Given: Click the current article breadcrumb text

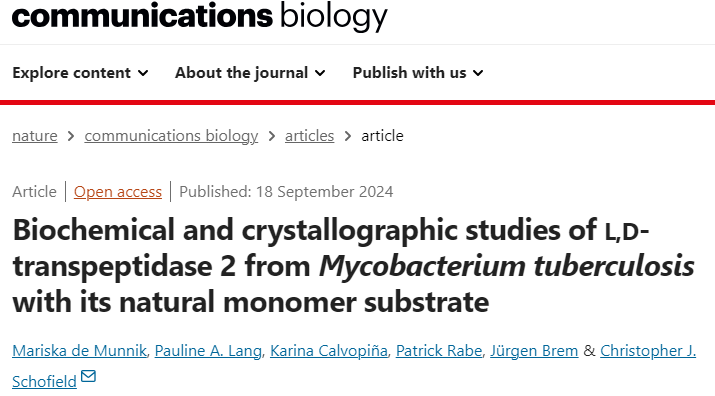Looking at the screenshot, I should click(382, 136).
